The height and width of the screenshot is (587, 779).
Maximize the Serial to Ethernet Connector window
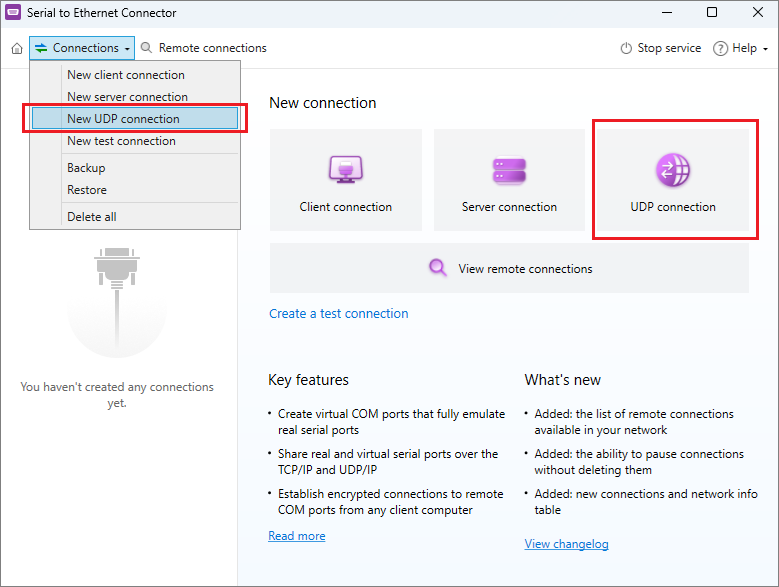[711, 12]
